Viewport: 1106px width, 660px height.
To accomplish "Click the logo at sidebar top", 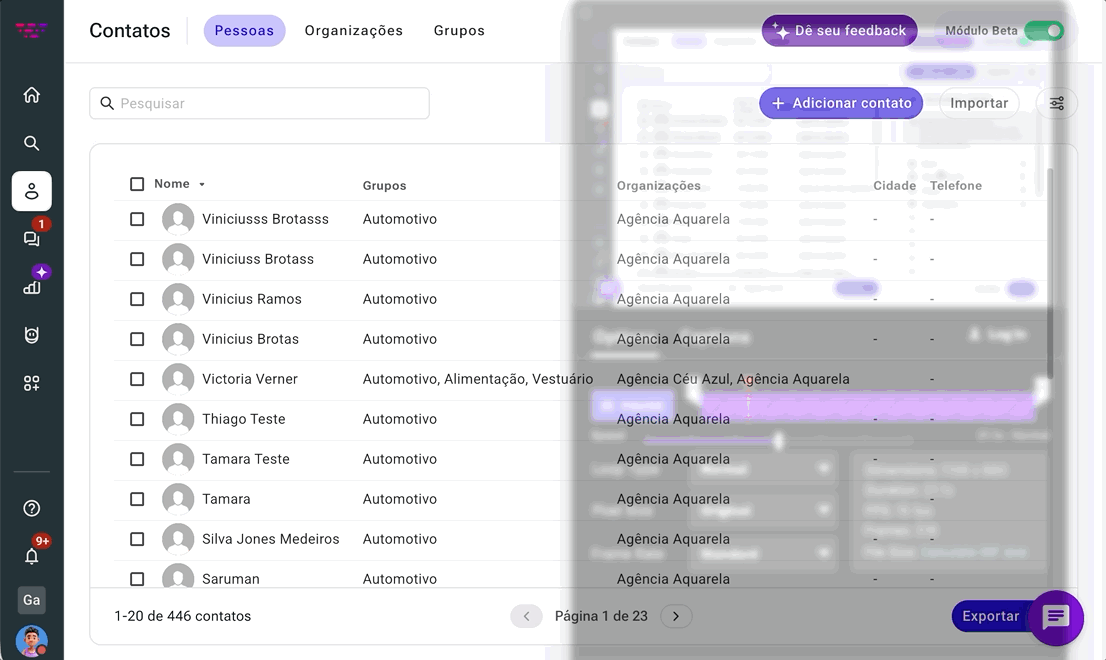I will point(32,30).
